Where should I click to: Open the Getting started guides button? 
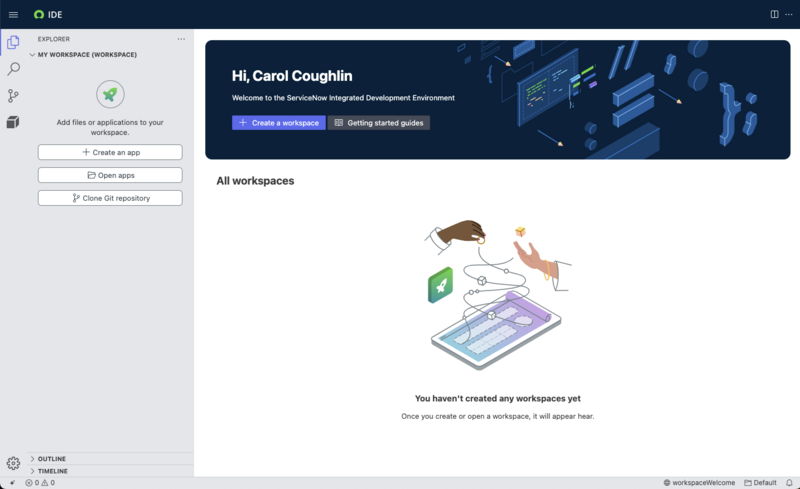(x=379, y=123)
